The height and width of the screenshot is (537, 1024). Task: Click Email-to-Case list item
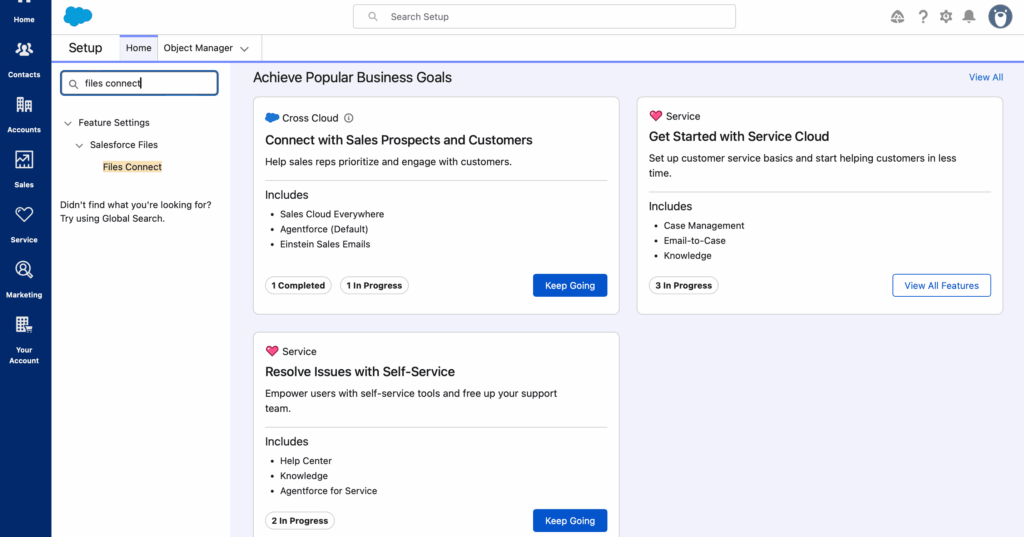click(x=694, y=240)
